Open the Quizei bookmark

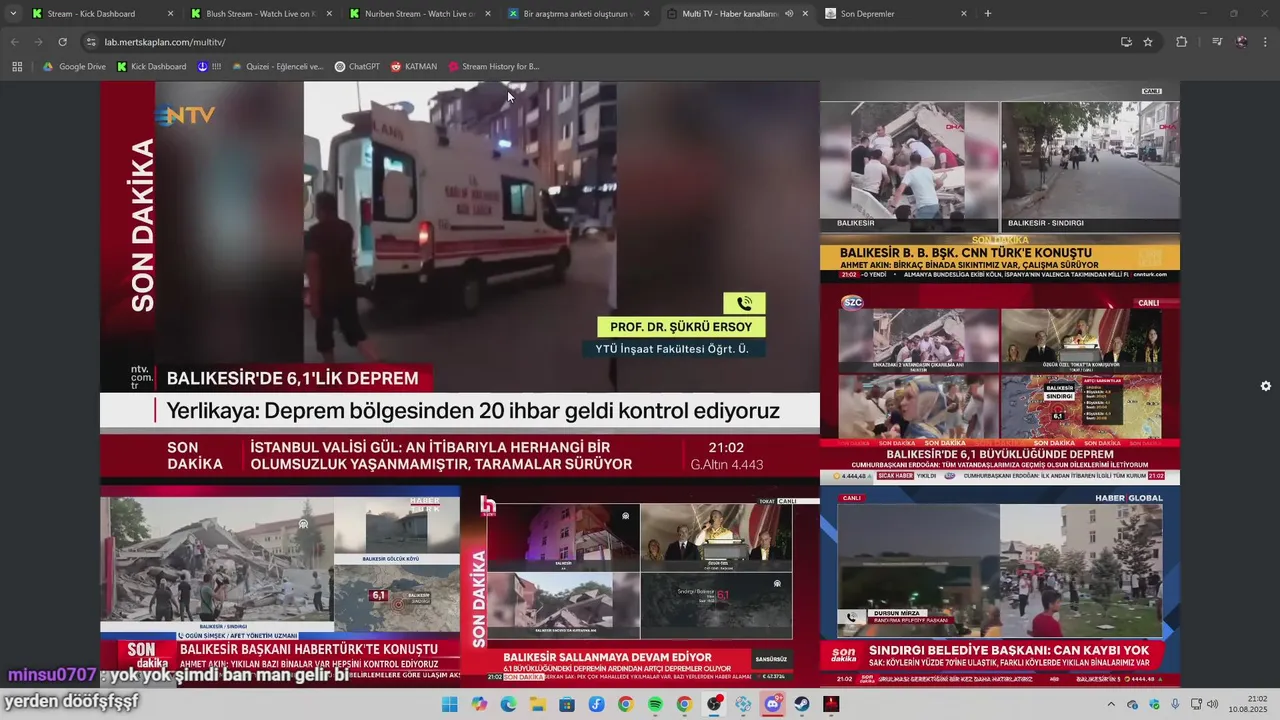[278, 67]
